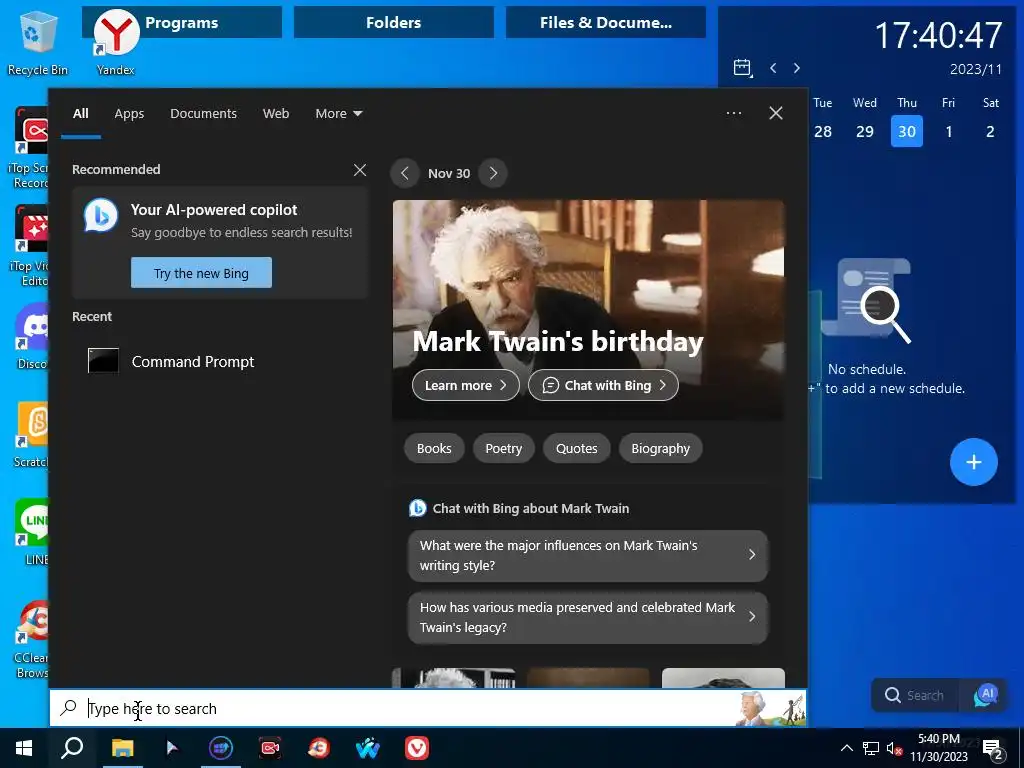Open the Folders fence header

click(x=394, y=22)
